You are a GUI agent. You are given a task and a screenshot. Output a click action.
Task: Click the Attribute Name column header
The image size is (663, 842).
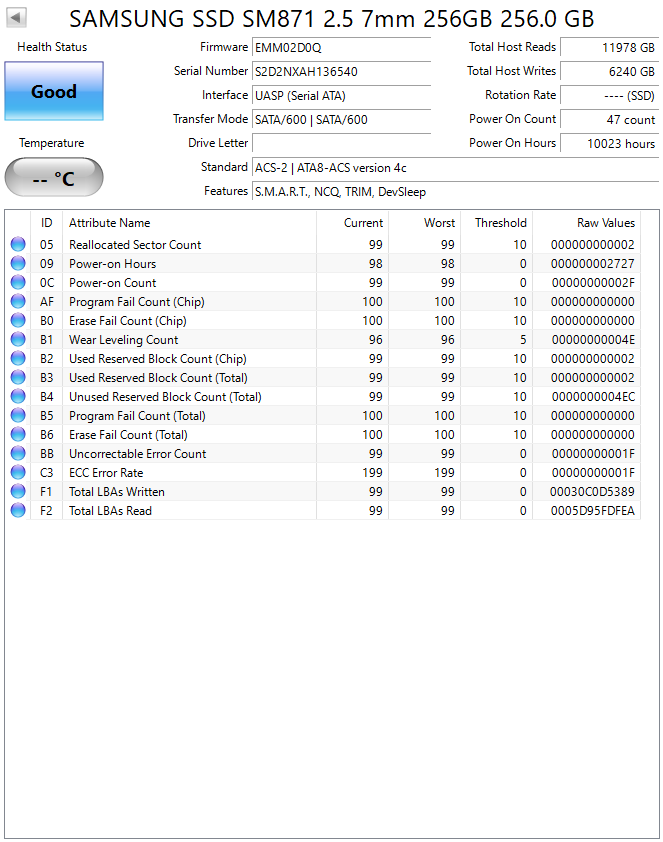point(190,223)
